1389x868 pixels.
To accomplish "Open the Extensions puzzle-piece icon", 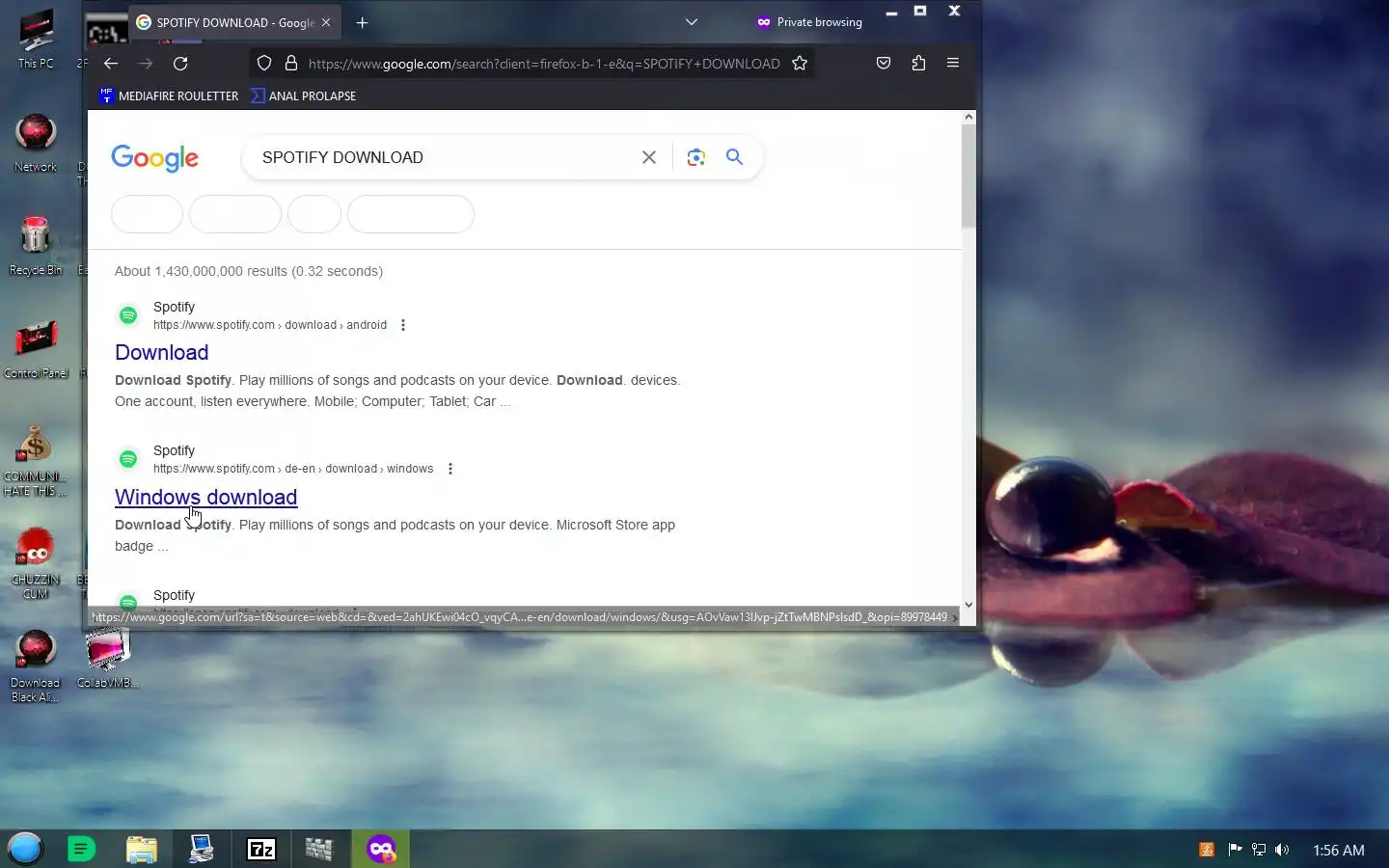I will (918, 64).
